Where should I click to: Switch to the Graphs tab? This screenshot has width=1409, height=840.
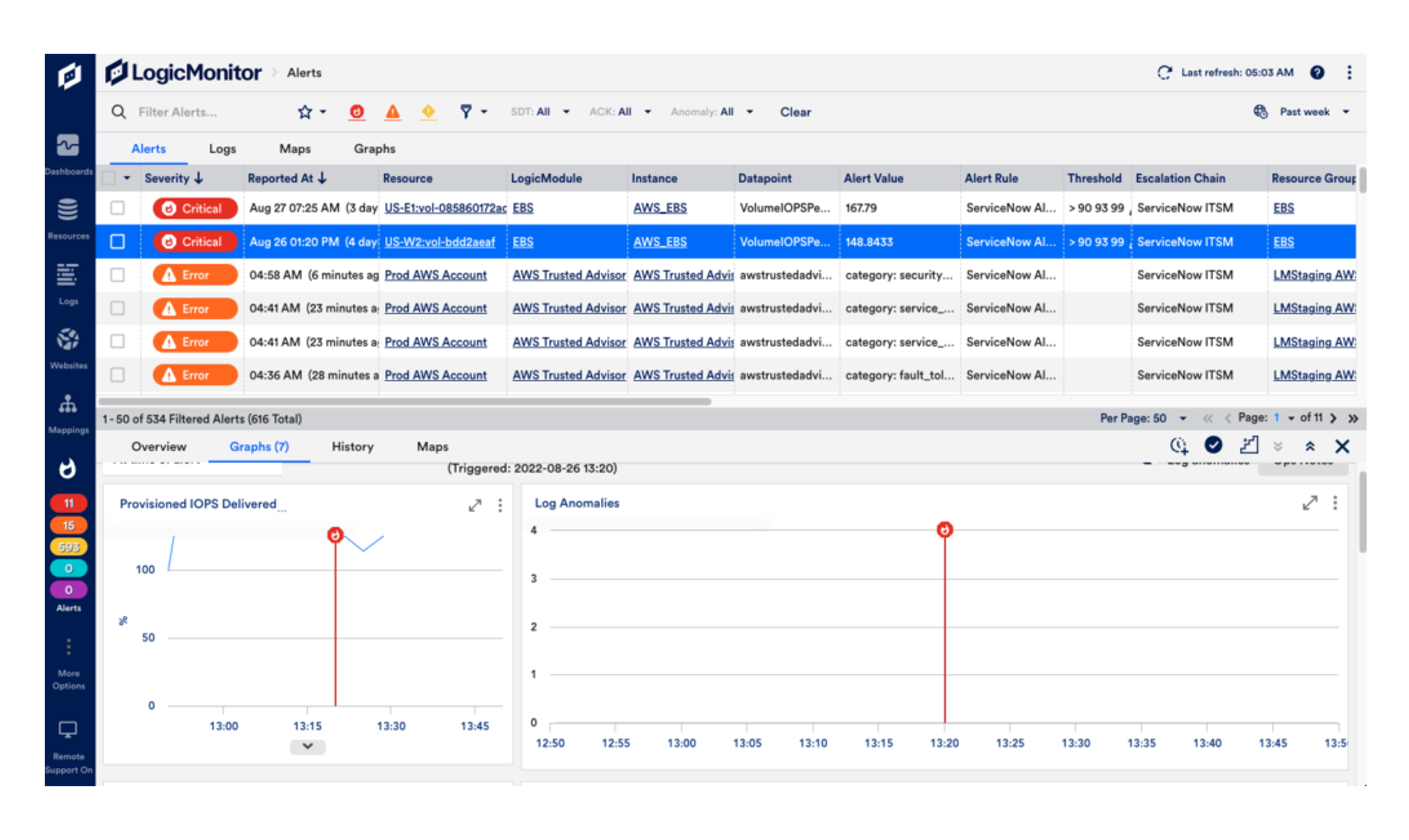pyautogui.click(x=374, y=149)
